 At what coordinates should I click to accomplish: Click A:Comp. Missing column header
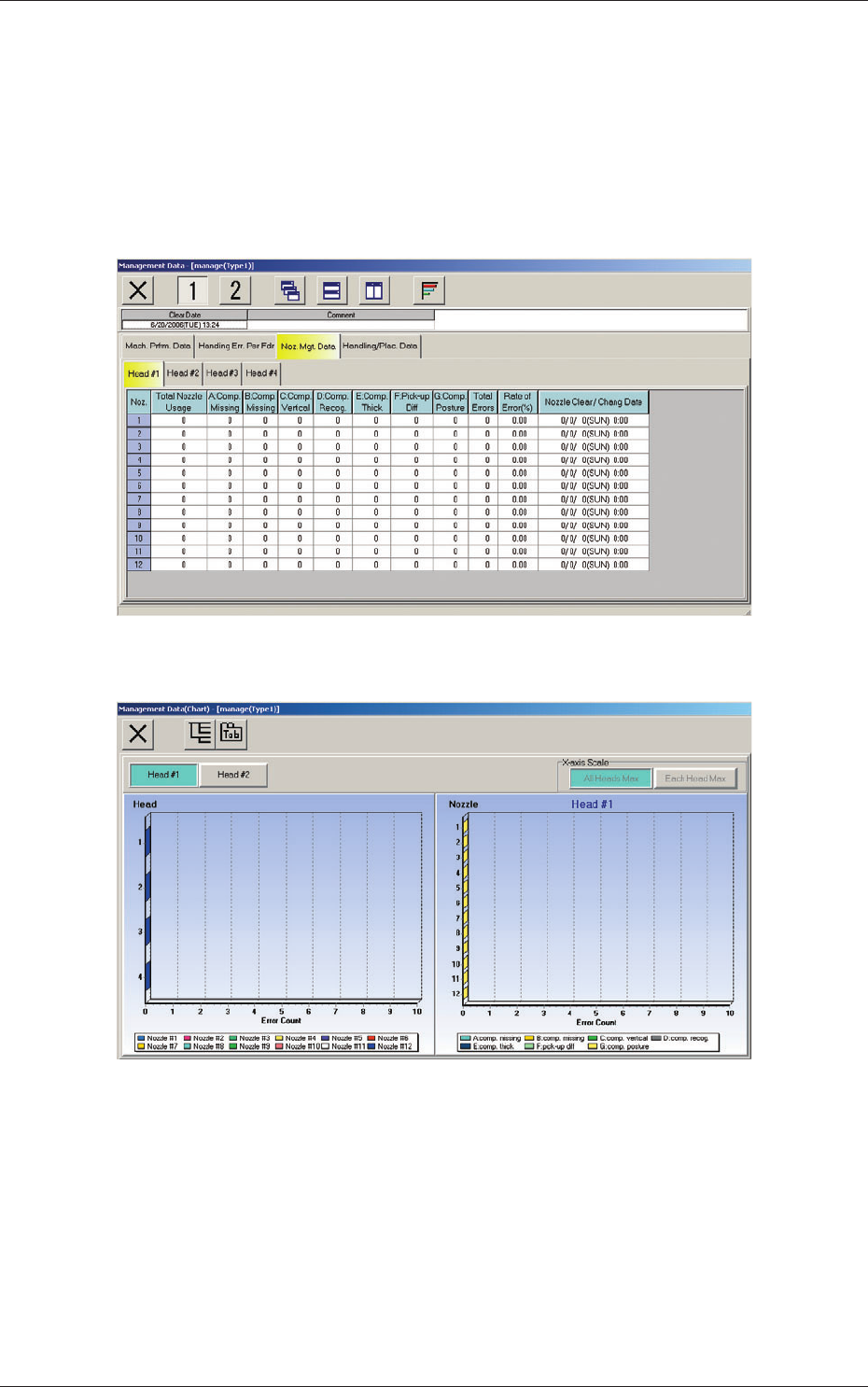click(x=224, y=402)
